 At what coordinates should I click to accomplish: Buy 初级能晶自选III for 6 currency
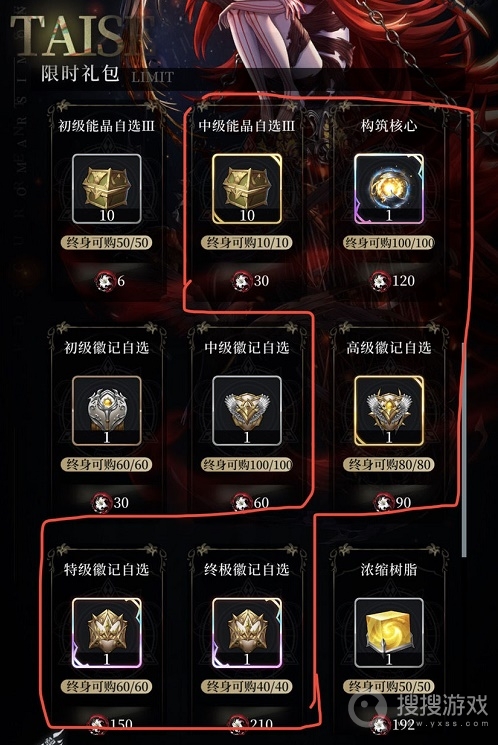110,281
